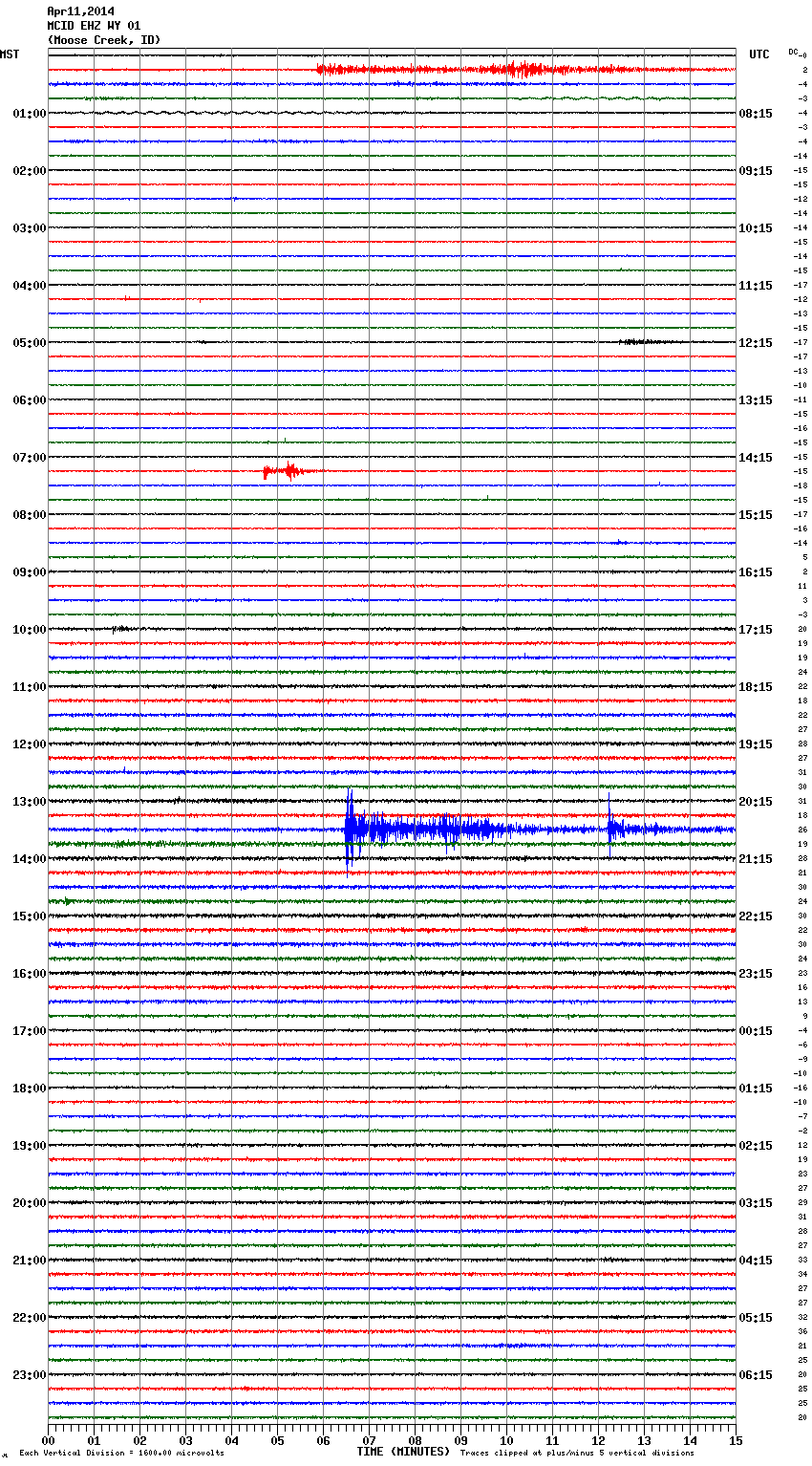812x1466 pixels.
Task: Click the date label Apr11,2014
Action: pyautogui.click(x=80, y=11)
